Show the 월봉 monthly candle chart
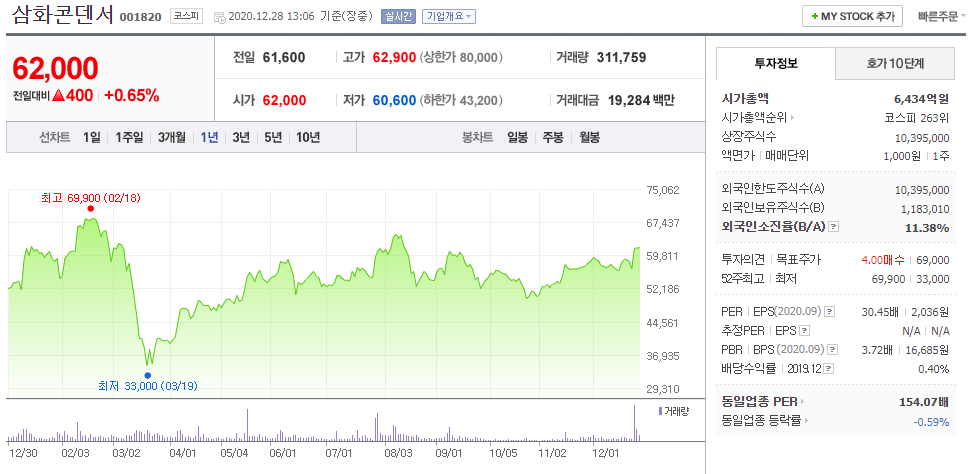 pos(589,137)
